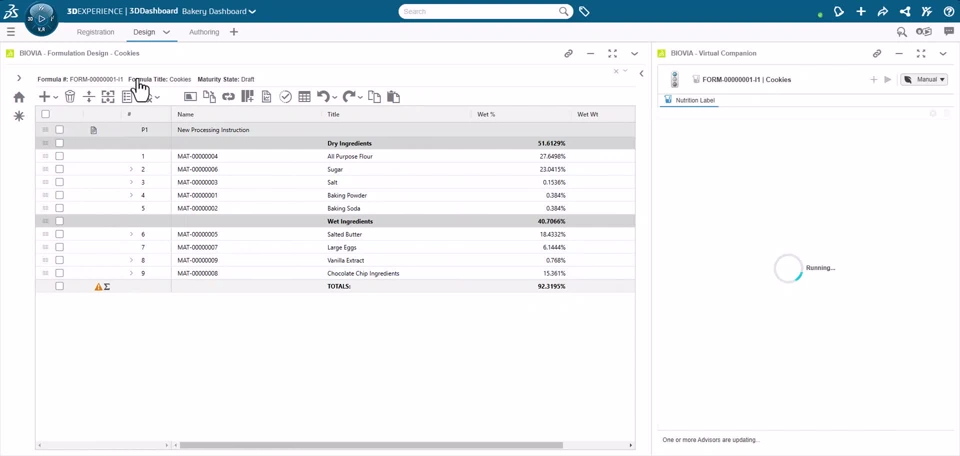Check the Baking Powder row checkbox
The image size is (960, 456).
point(59,195)
